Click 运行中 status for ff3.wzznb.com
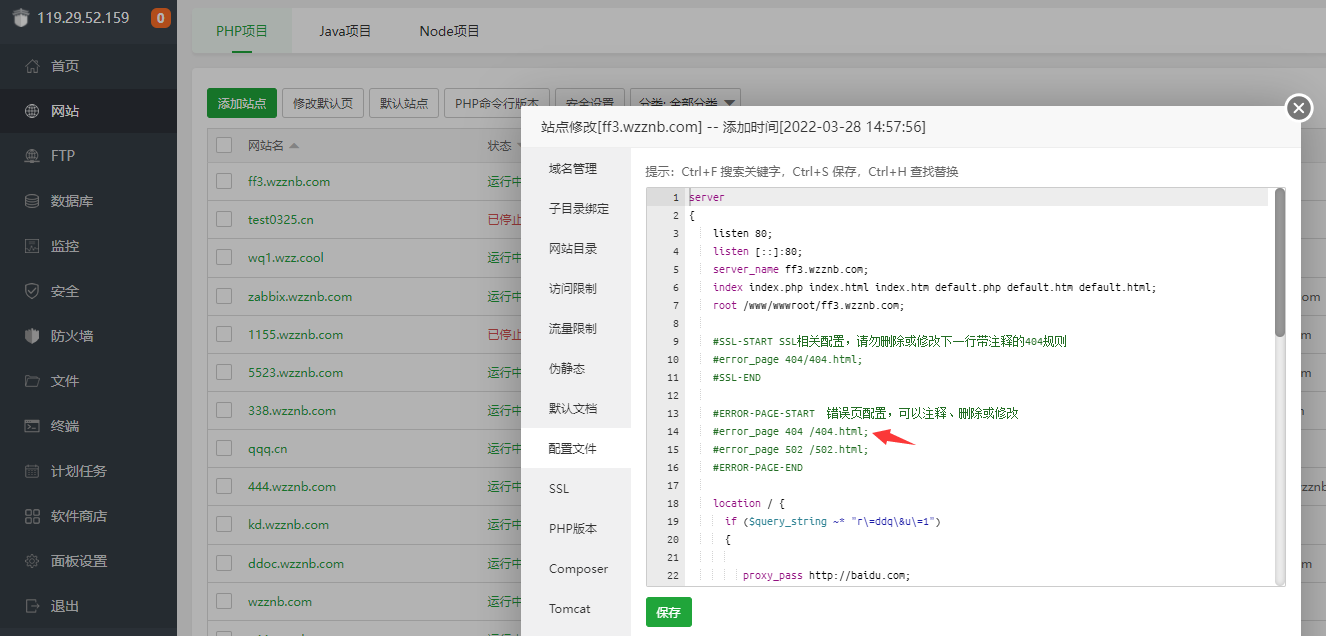The width and height of the screenshot is (1326, 636). [x=505, y=181]
